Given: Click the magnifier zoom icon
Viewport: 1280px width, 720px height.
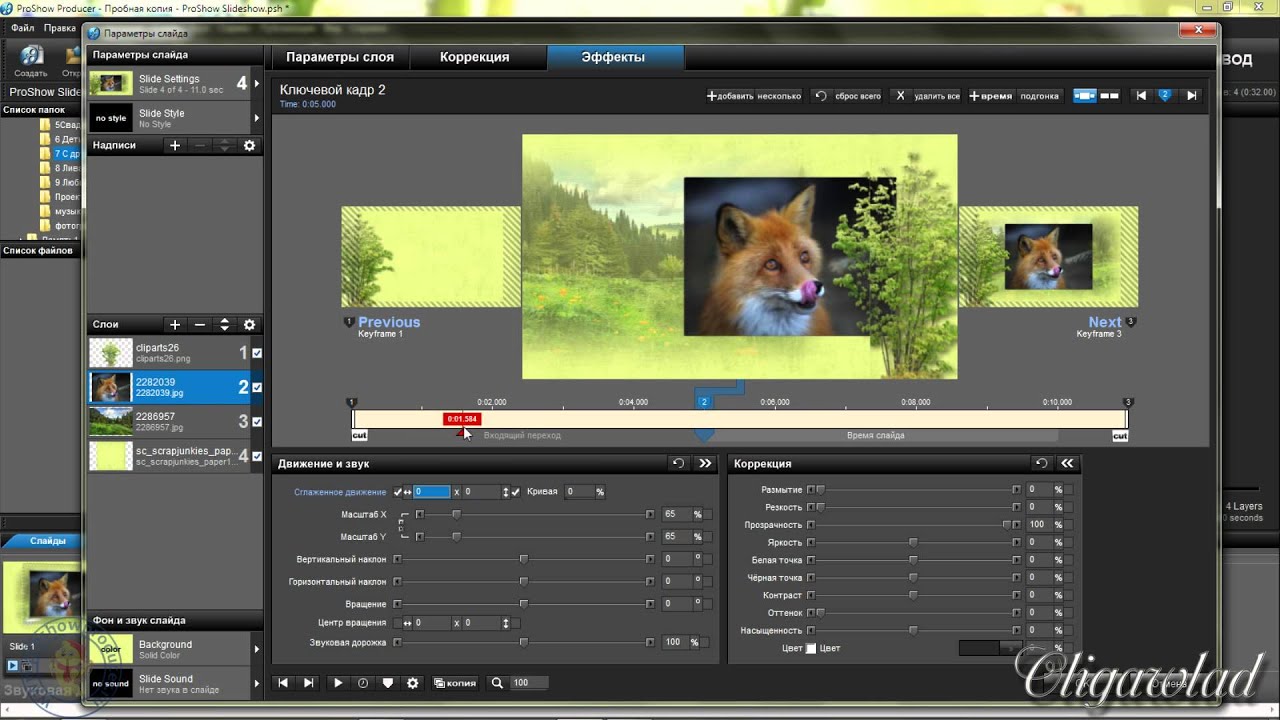Looking at the screenshot, I should click(x=497, y=683).
